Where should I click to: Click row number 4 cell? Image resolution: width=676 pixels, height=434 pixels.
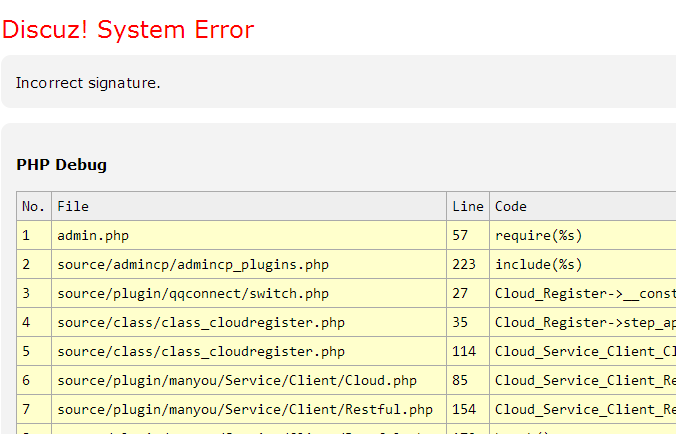click(x=34, y=322)
